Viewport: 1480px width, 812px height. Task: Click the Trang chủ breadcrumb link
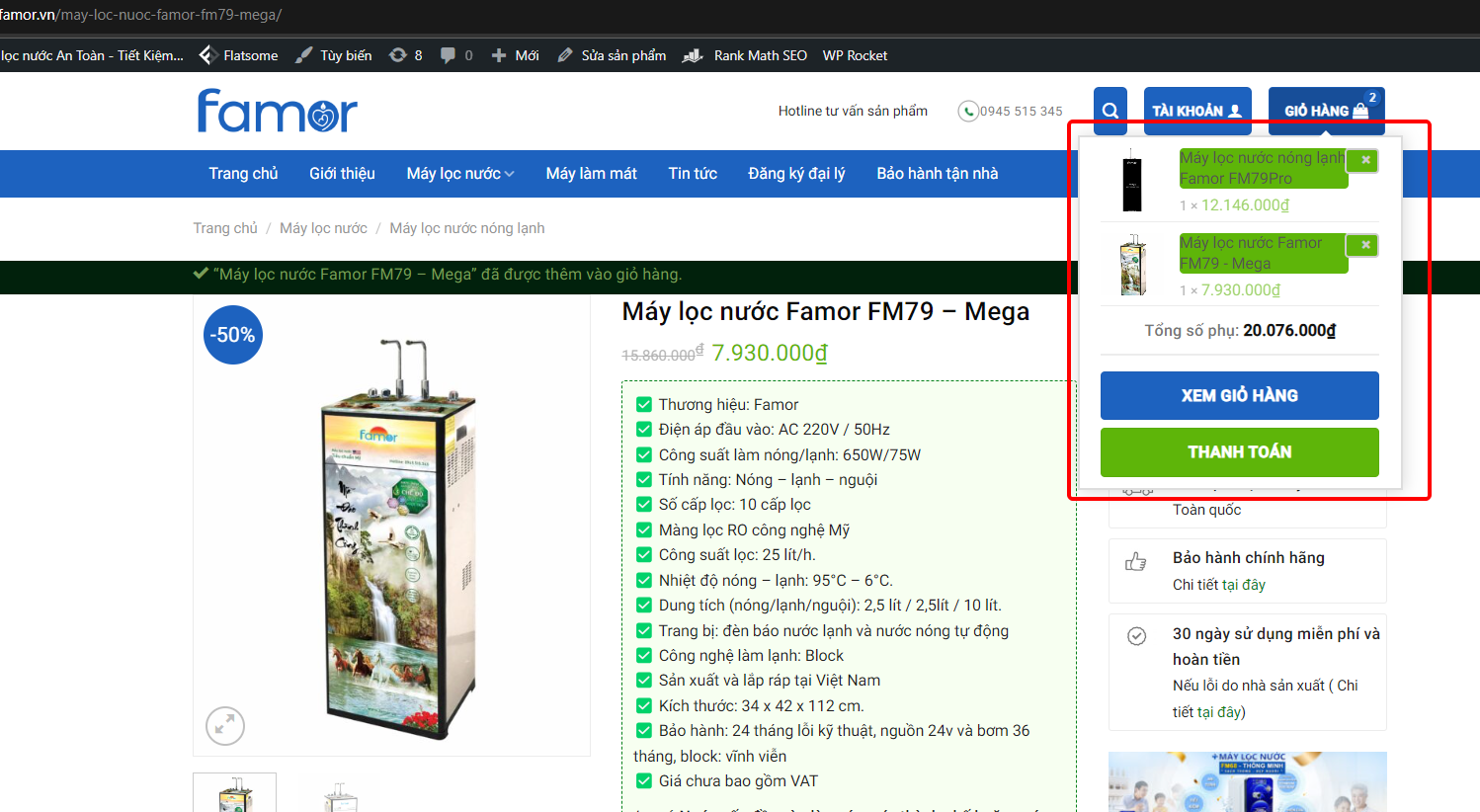pyautogui.click(x=225, y=228)
